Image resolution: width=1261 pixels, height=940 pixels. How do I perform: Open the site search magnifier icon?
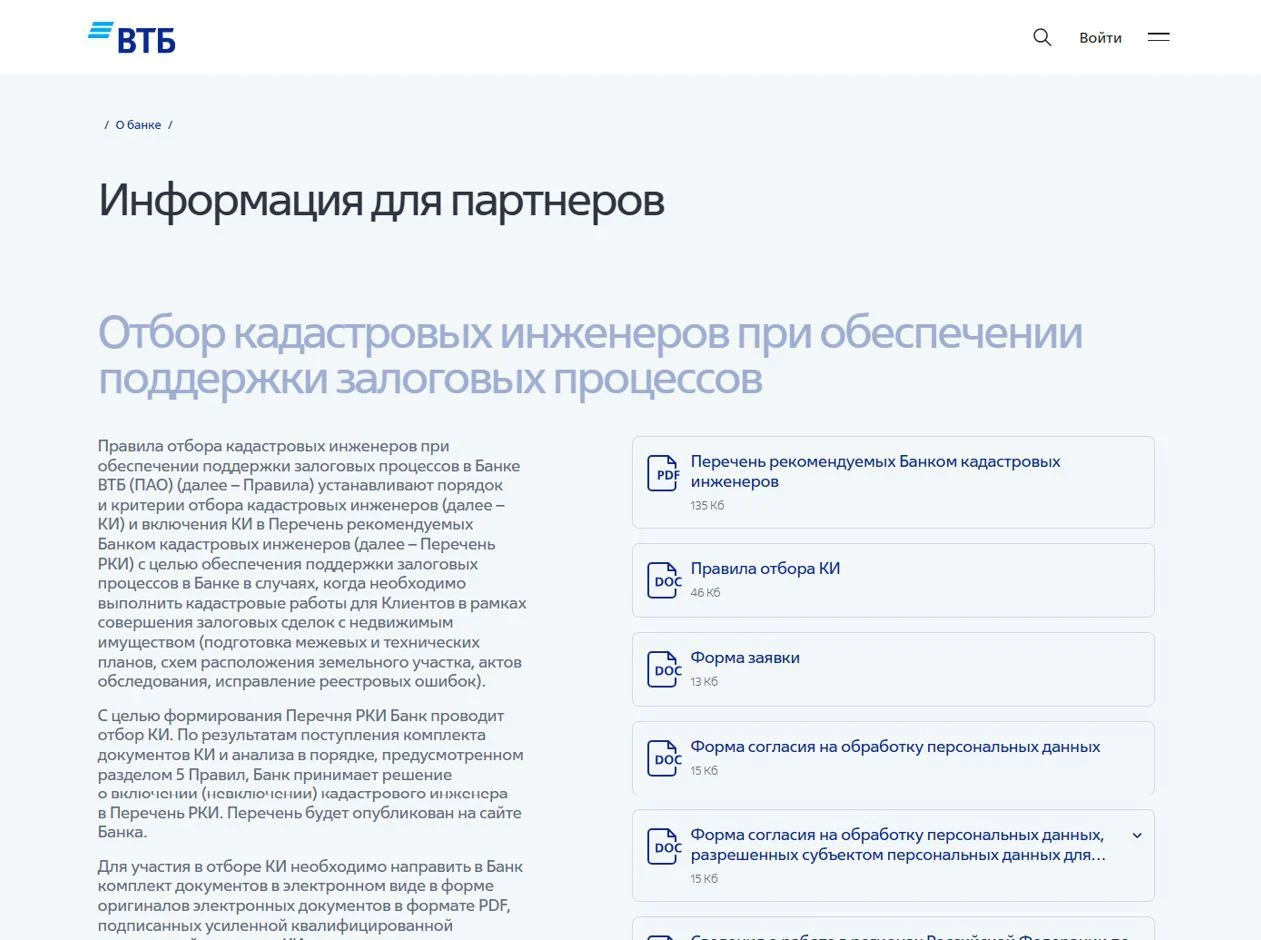[1042, 37]
